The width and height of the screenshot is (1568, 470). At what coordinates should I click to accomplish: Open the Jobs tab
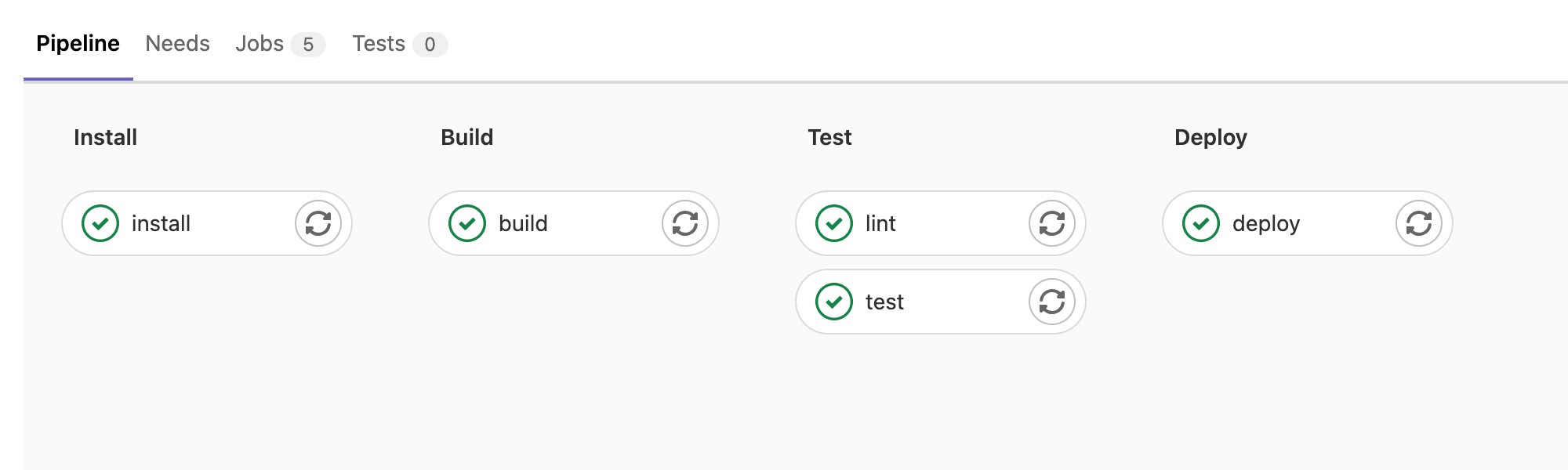[x=259, y=43]
